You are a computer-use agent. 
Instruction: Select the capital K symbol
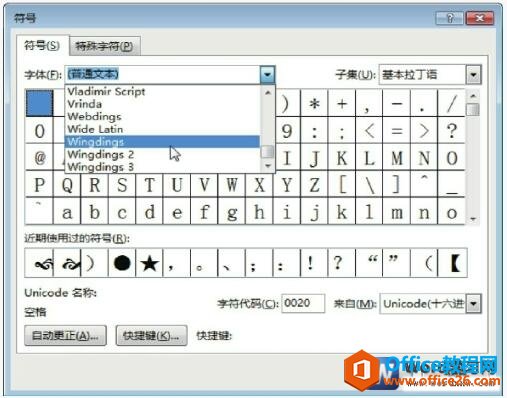342,158
